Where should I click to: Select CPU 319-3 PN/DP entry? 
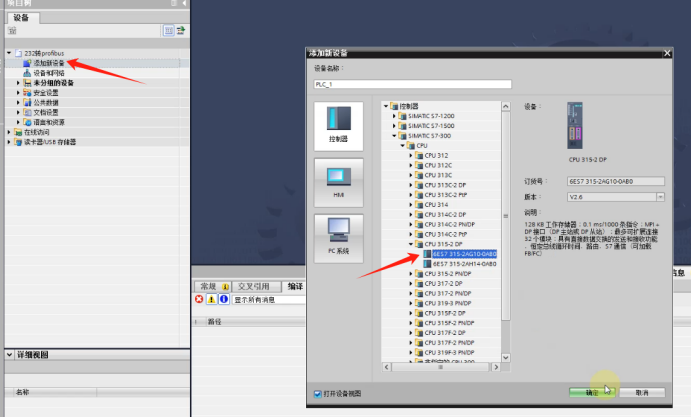tap(448, 303)
